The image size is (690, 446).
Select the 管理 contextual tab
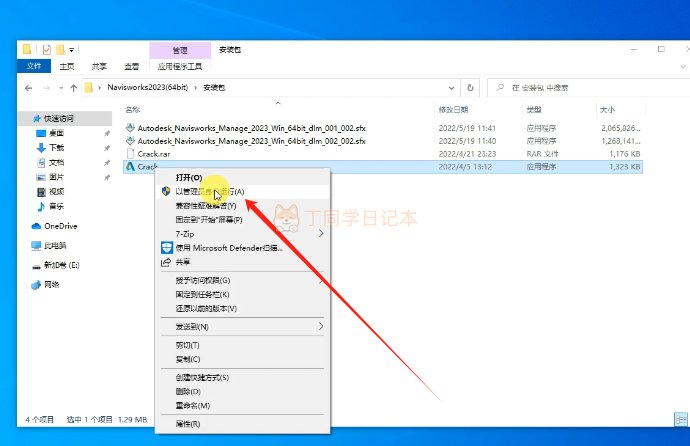point(180,50)
